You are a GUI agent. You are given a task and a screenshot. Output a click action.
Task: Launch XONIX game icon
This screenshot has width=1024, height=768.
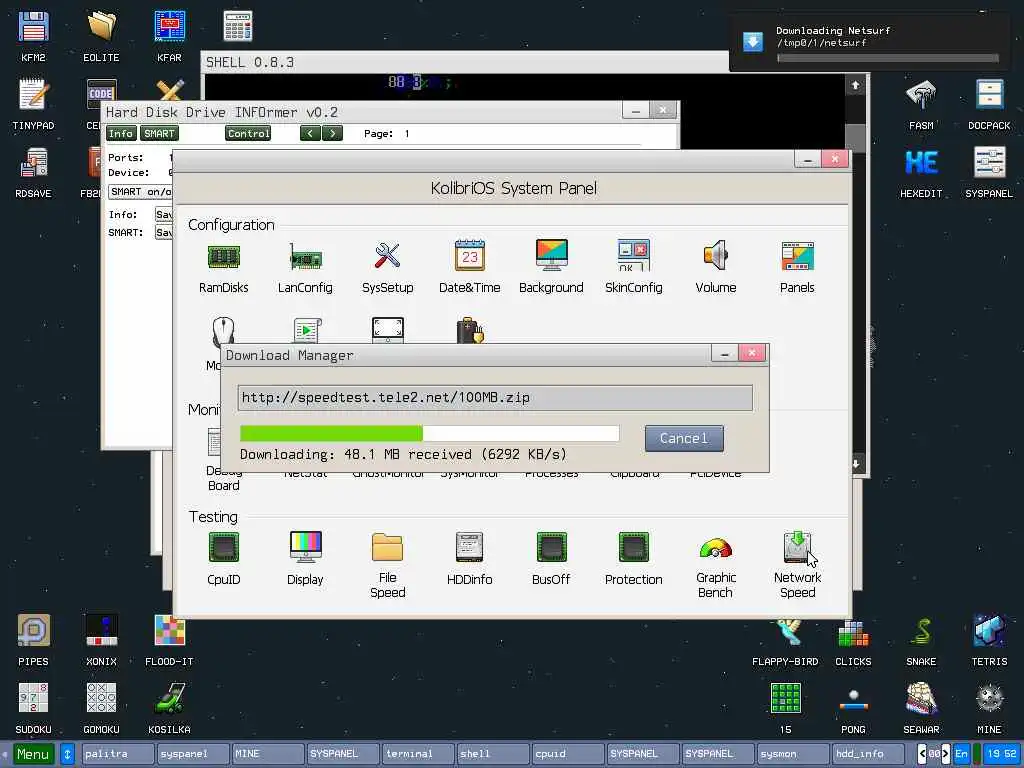point(101,630)
